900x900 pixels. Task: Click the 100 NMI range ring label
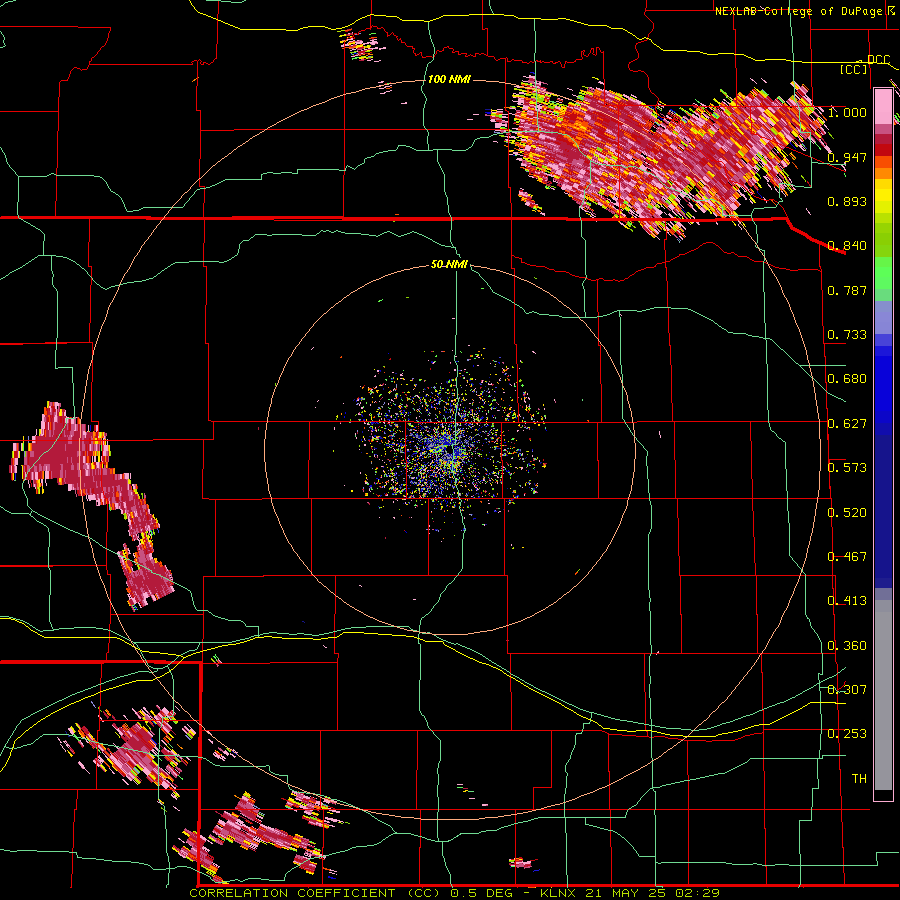tap(449, 79)
